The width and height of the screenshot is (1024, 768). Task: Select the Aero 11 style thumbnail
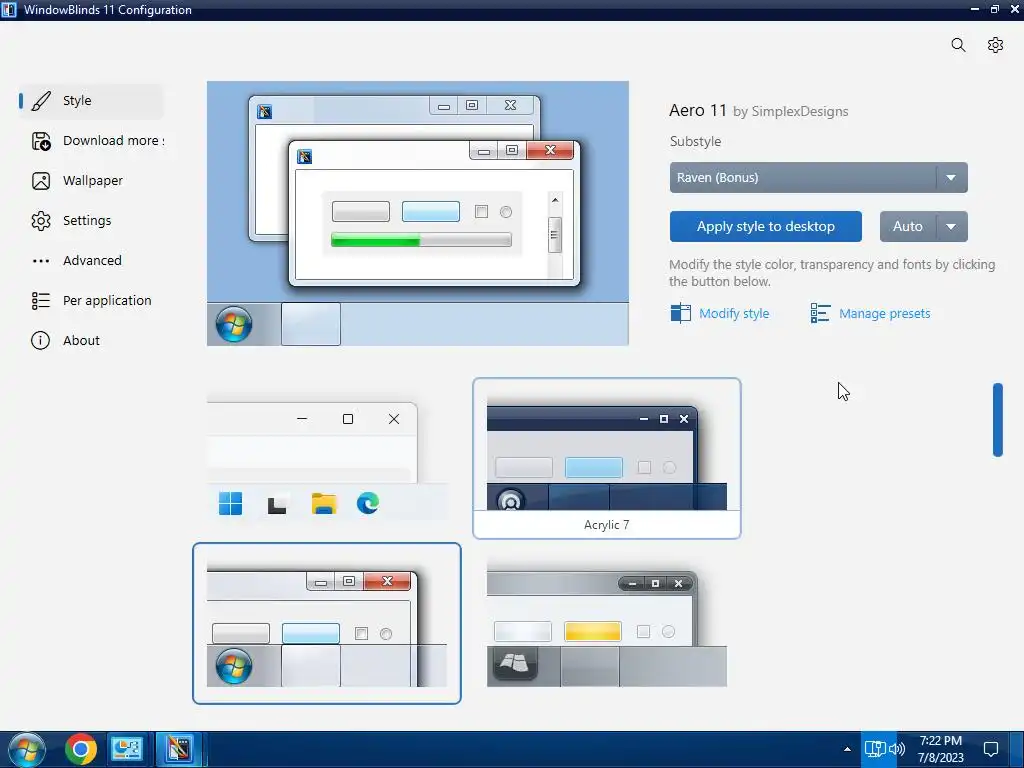pos(327,624)
